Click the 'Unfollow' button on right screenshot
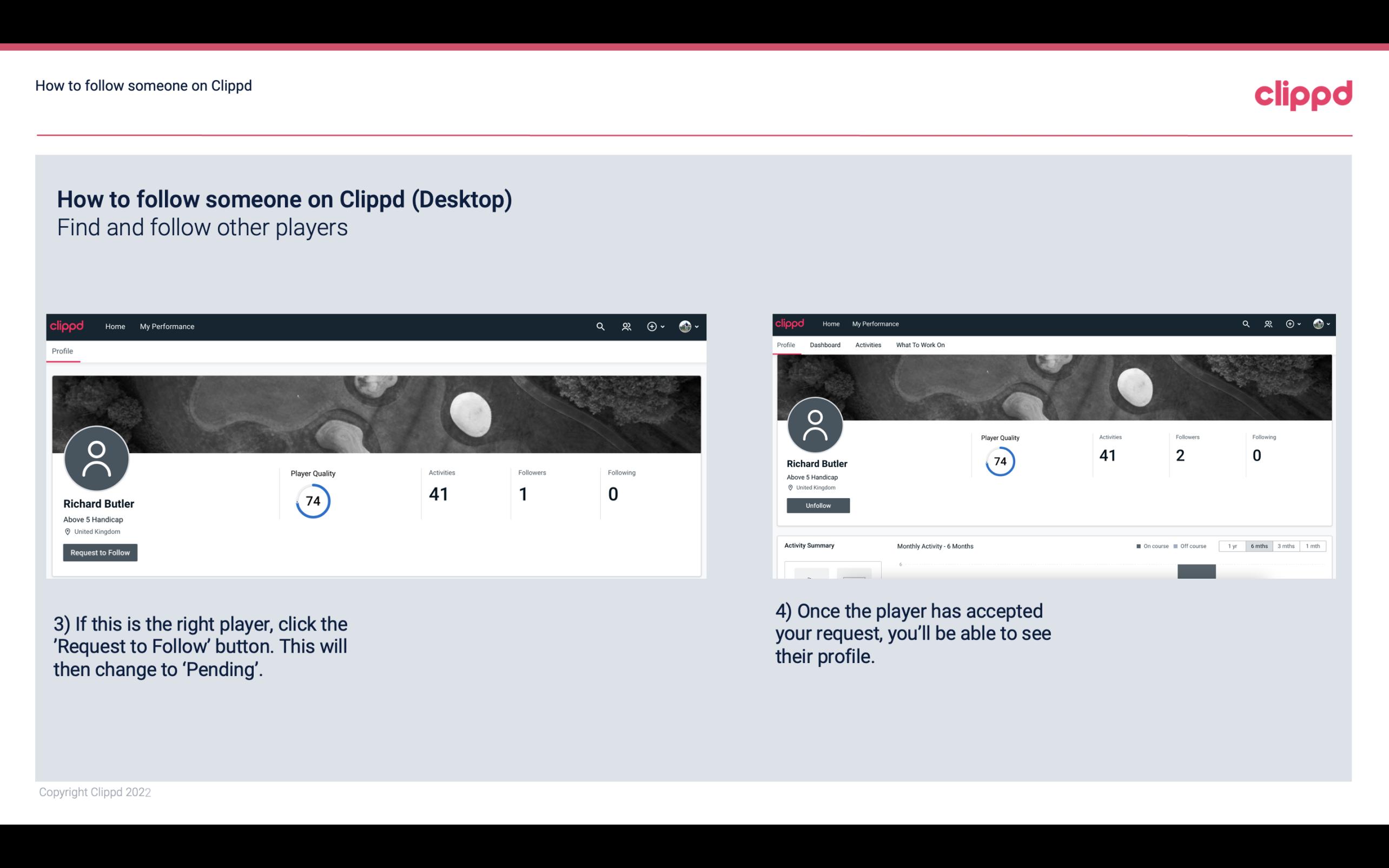Viewport: 1389px width, 868px height. coord(817,505)
